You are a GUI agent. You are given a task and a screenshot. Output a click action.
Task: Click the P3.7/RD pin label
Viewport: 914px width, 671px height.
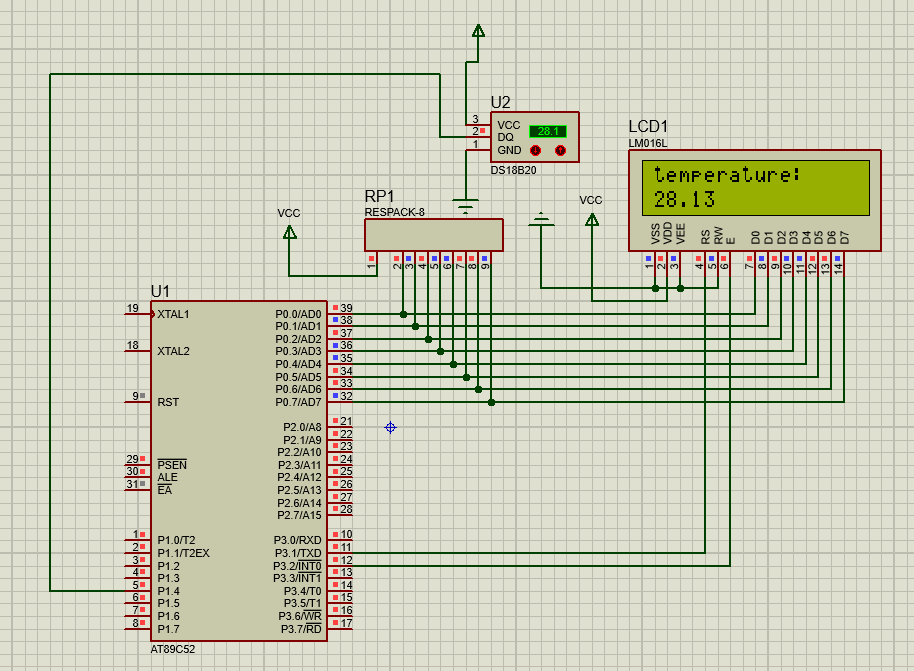tap(301, 629)
